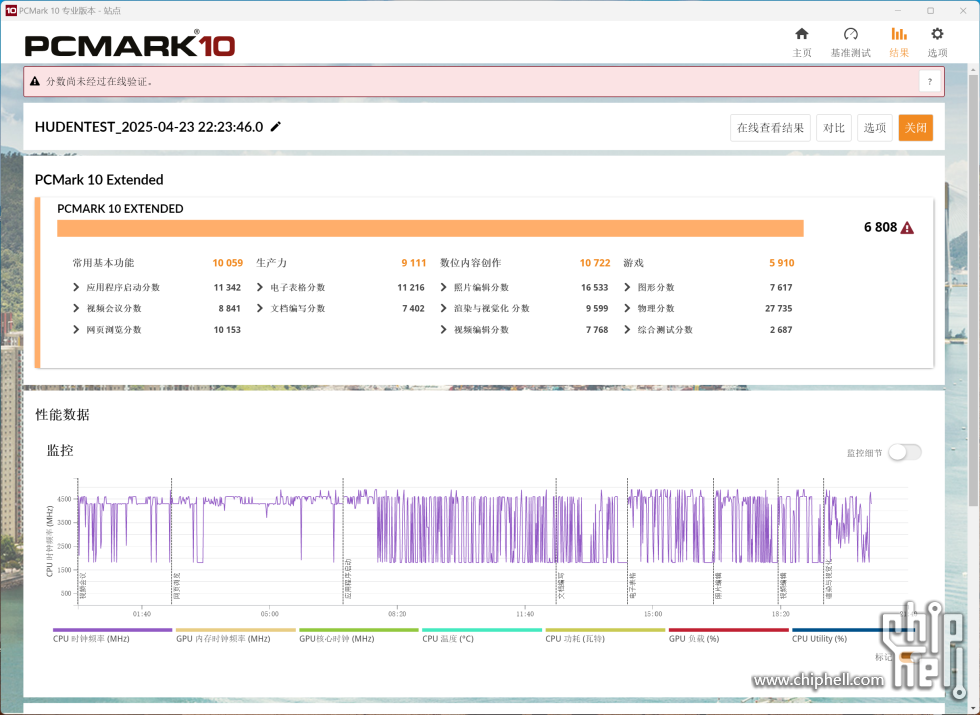Click the 性能数据 section heading
This screenshot has height=715, width=980.
62,414
